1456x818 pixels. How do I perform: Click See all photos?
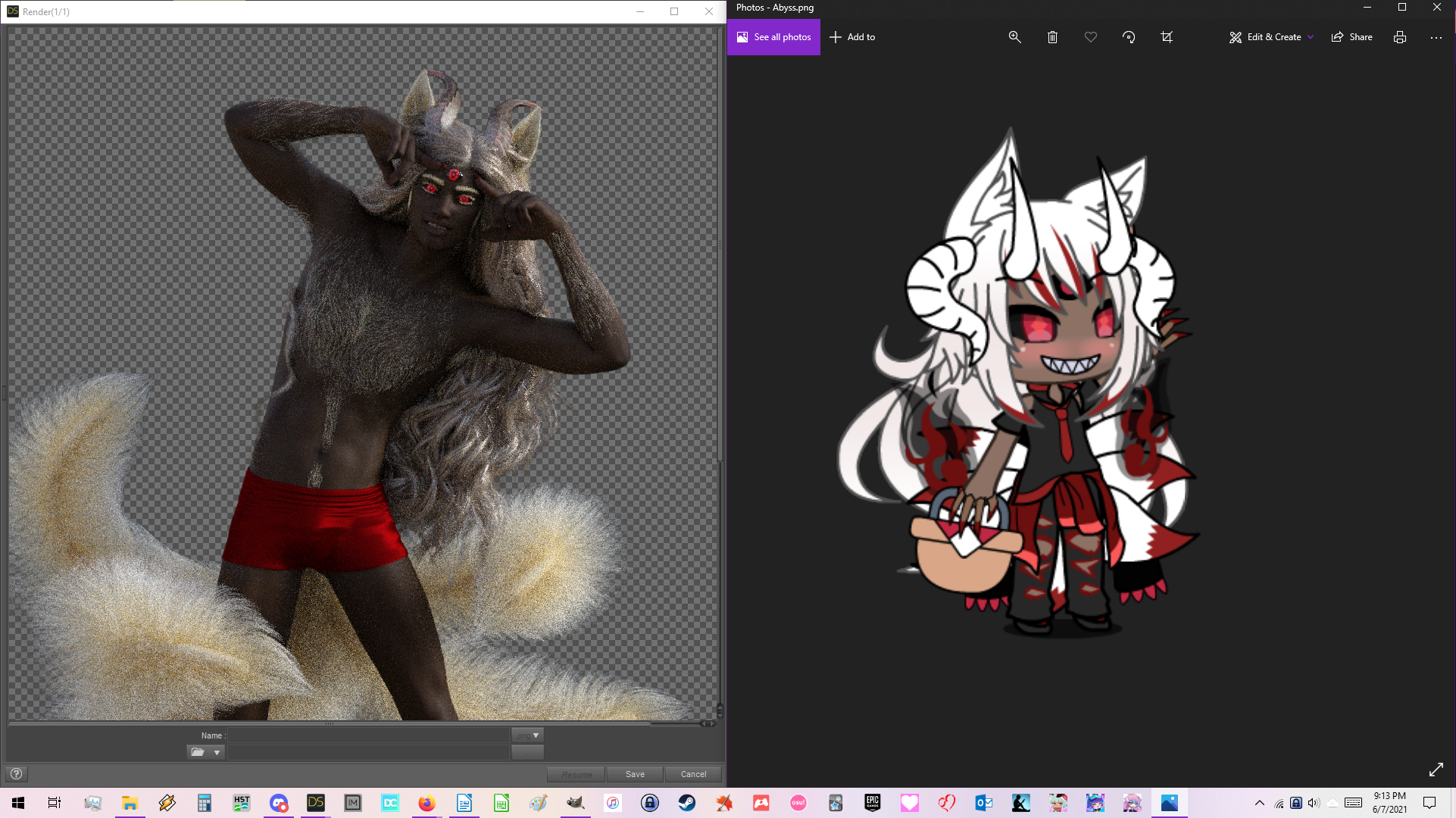[x=773, y=37]
